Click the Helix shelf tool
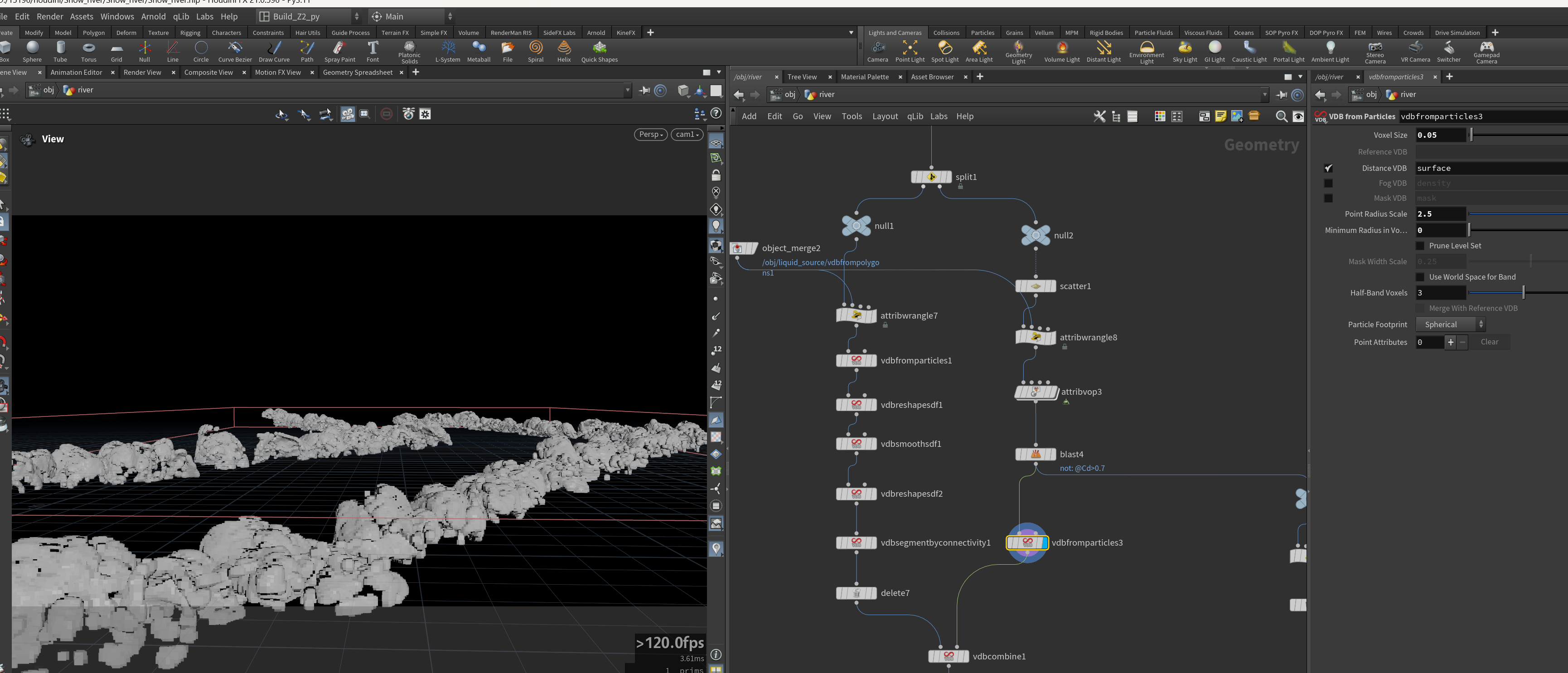Screen dimensions: 1568x673 coord(564,51)
